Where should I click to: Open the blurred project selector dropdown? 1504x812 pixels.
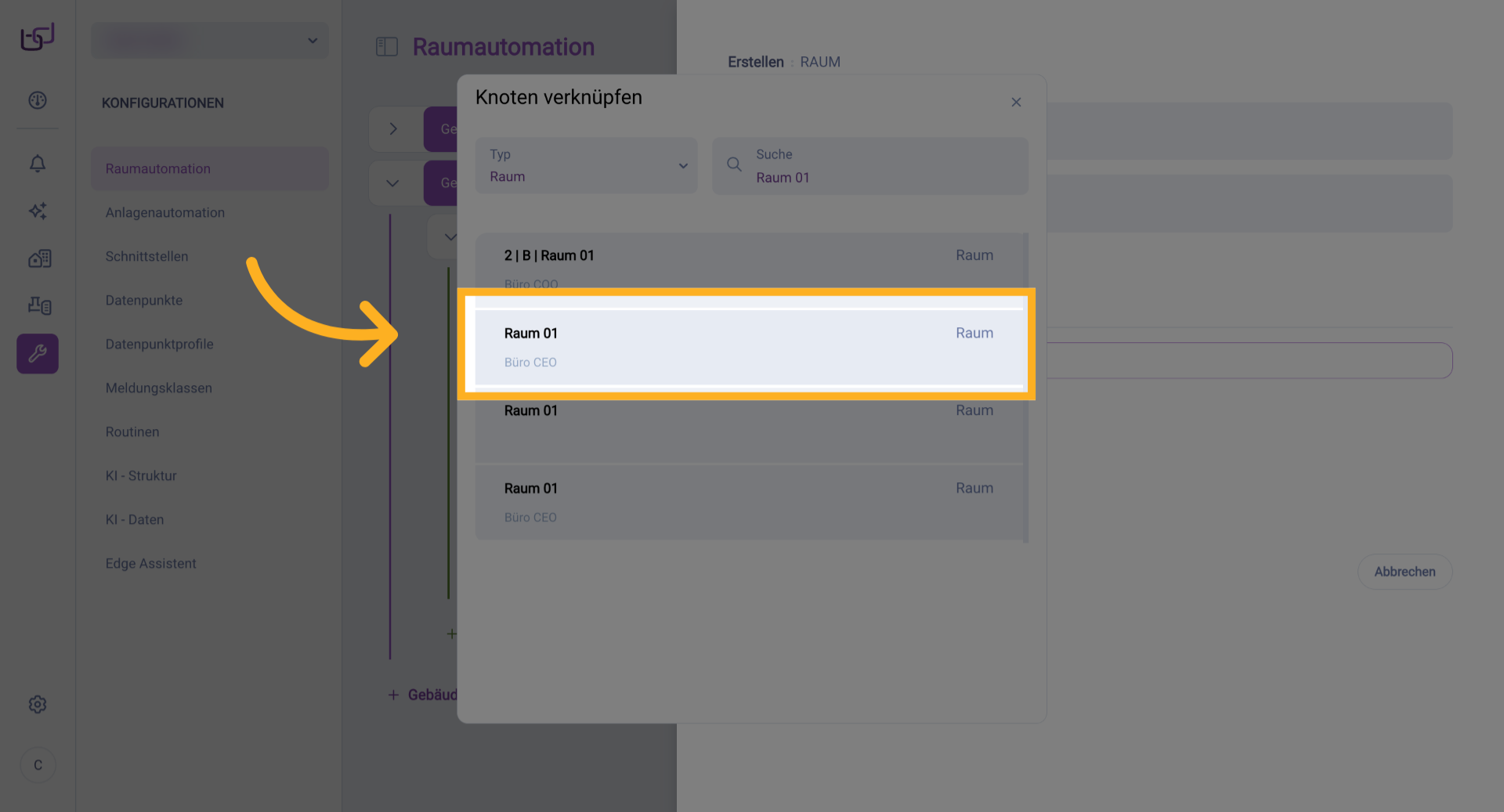point(210,41)
